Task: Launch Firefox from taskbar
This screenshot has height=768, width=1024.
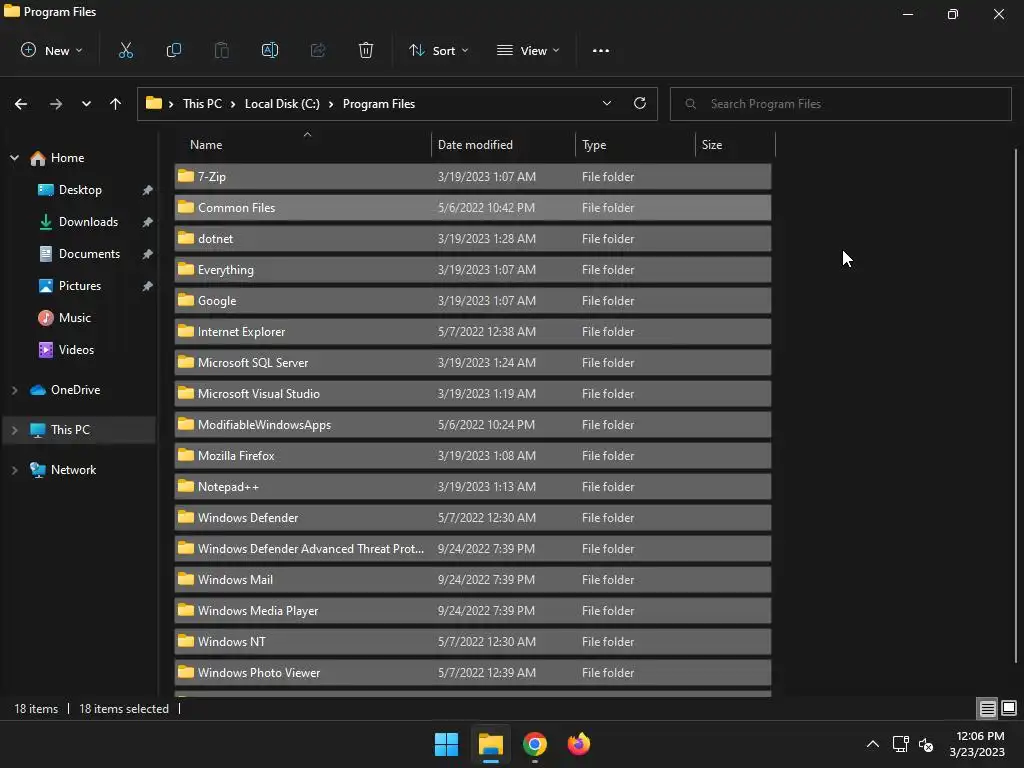Action: pos(579,744)
